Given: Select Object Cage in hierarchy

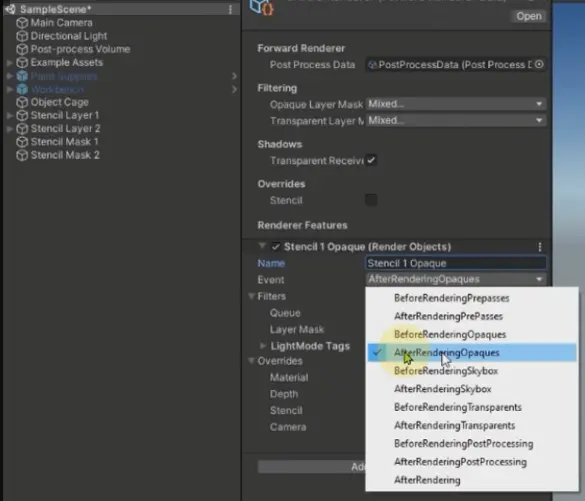Looking at the screenshot, I should (60, 102).
